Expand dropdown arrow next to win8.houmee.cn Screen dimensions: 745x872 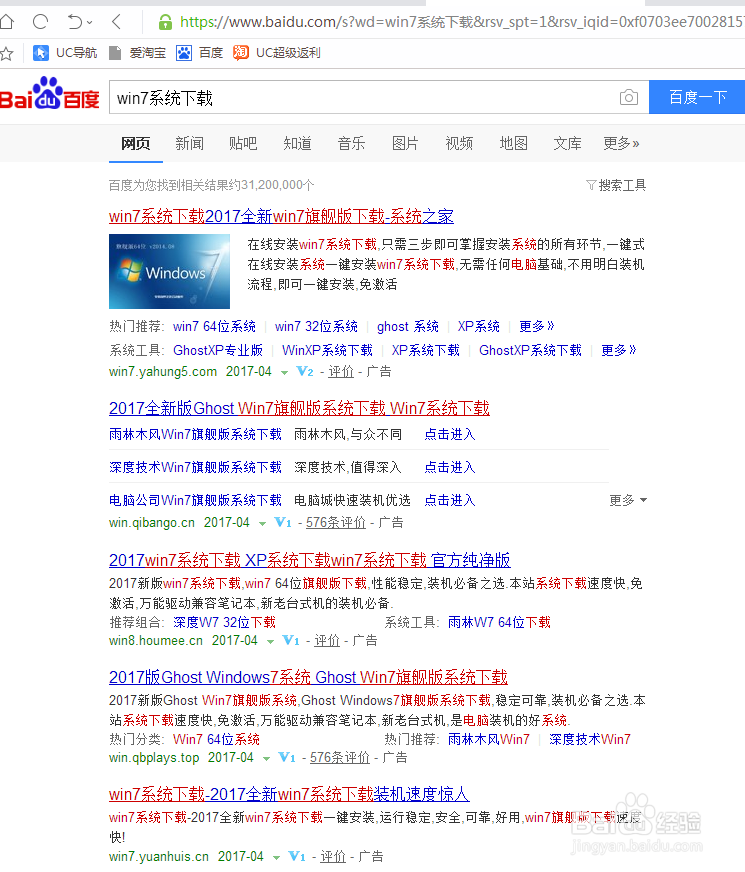point(270,642)
